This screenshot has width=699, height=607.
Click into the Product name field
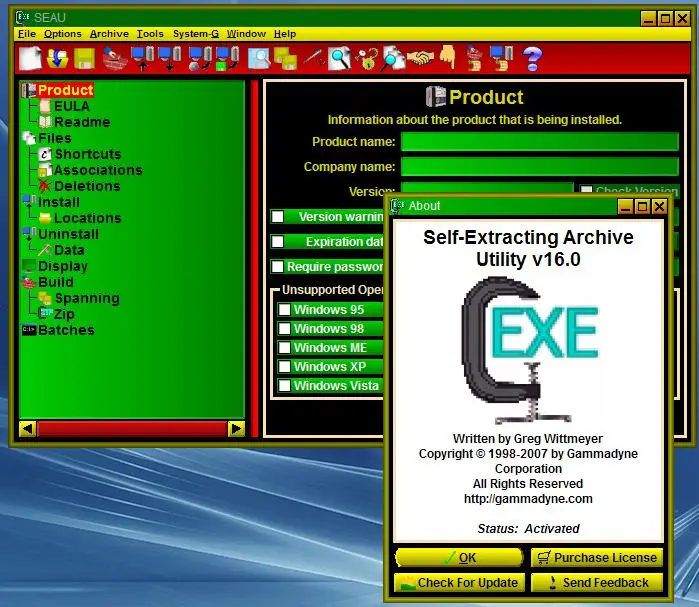[x=539, y=142]
